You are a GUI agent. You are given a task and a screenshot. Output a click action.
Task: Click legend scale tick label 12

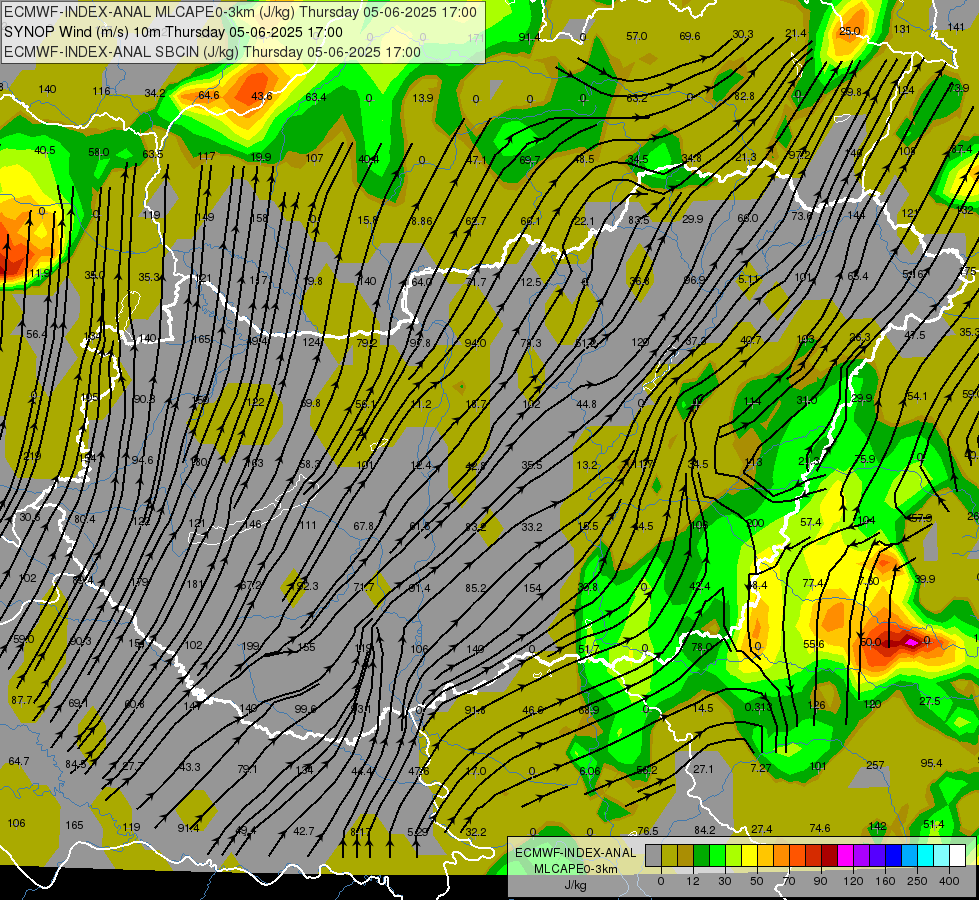tap(692, 881)
